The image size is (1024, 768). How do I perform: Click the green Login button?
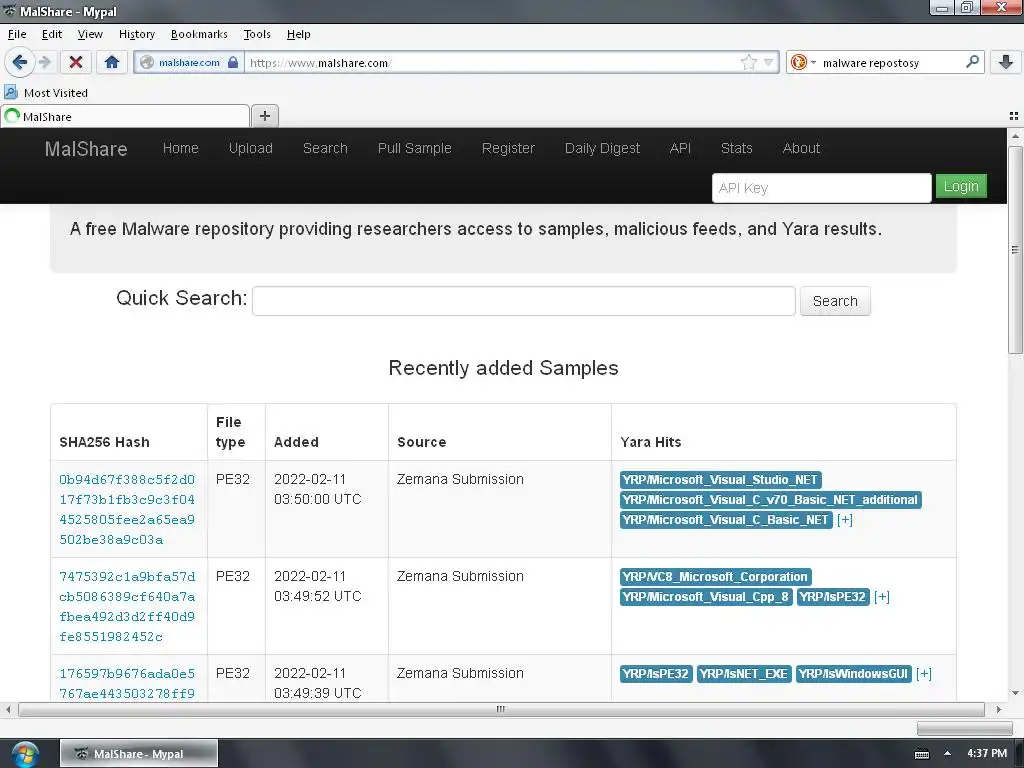tap(961, 186)
